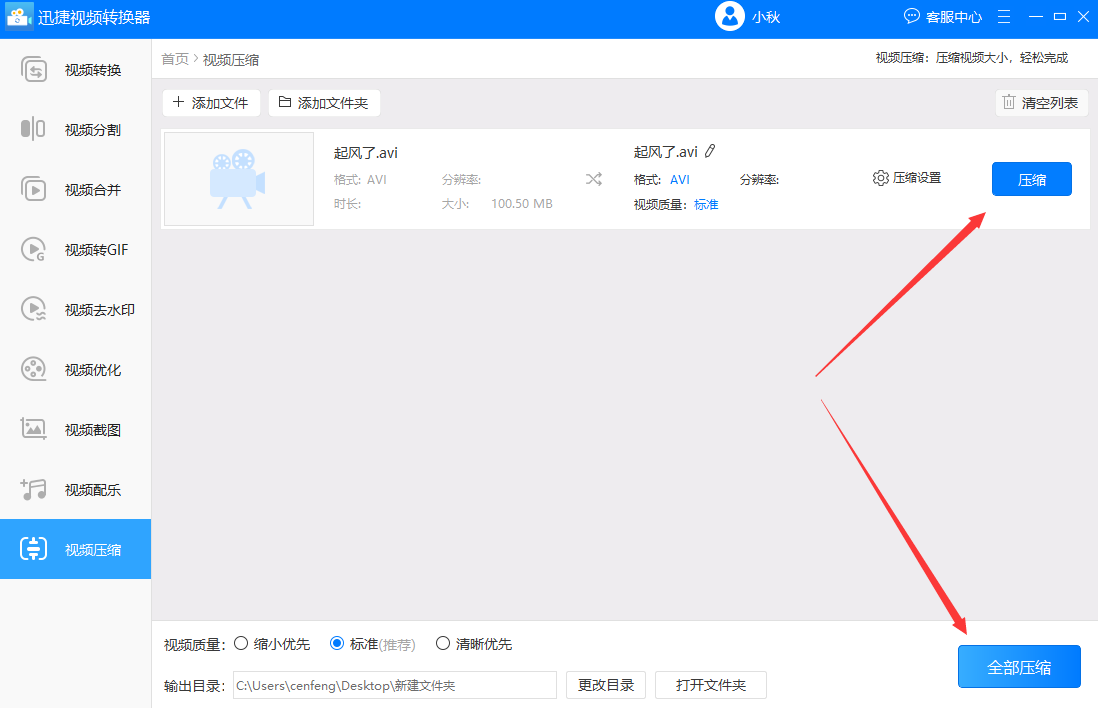Image resolution: width=1098 pixels, height=708 pixels.
Task: Change 视频质量 标准 link
Action: pos(706,204)
